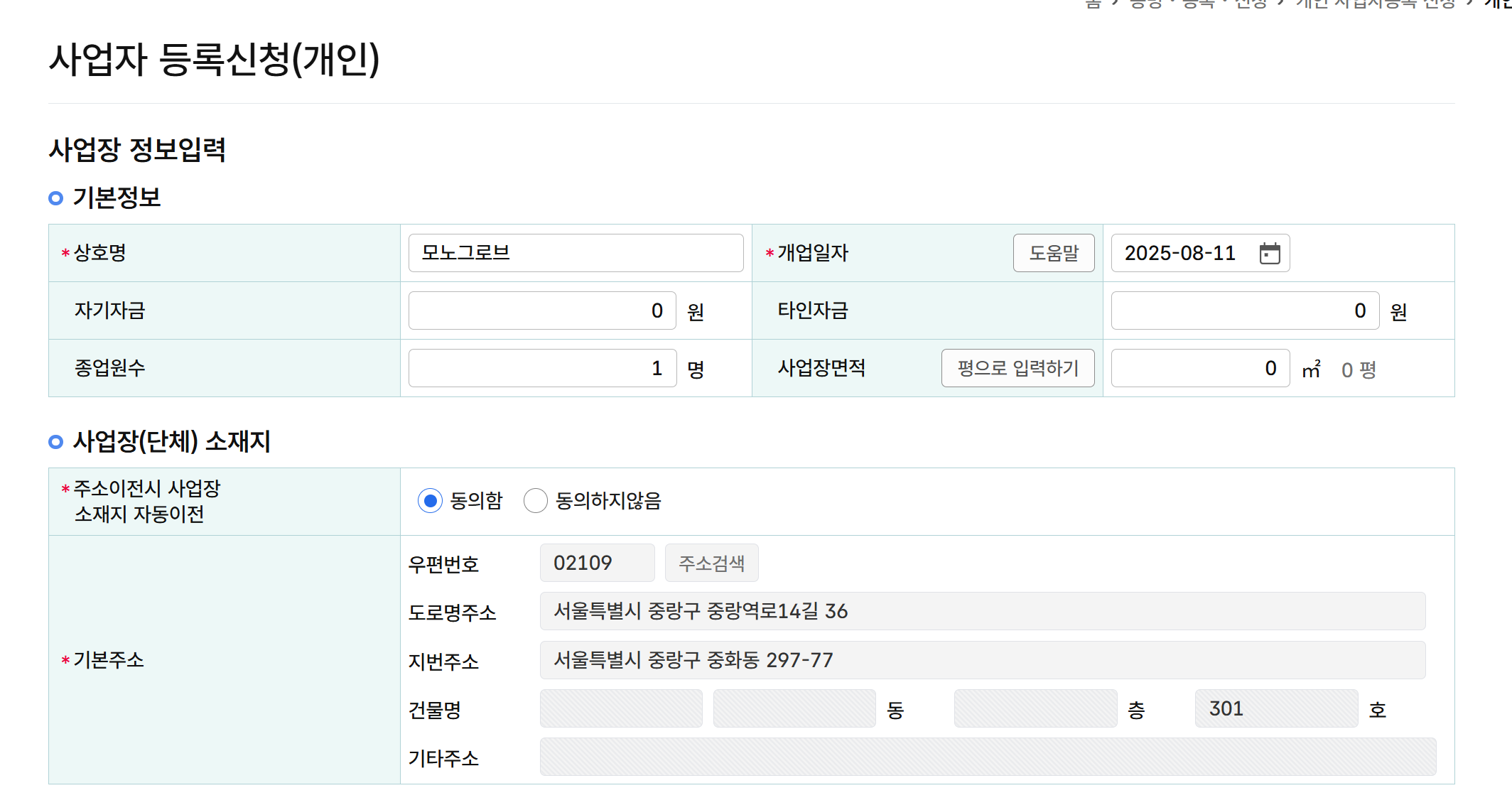Select the 동의하지않음 radio button
This screenshot has width=1512, height=810.
[x=535, y=501]
